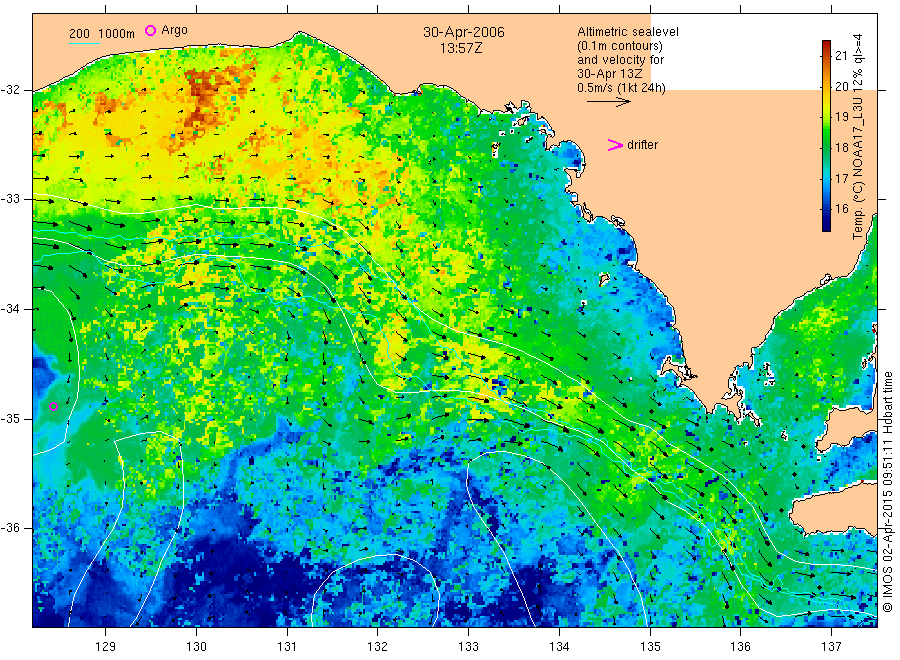Click the latitude label -33
Image resolution: width=900 pixels, height=660 pixels.
[10, 199]
